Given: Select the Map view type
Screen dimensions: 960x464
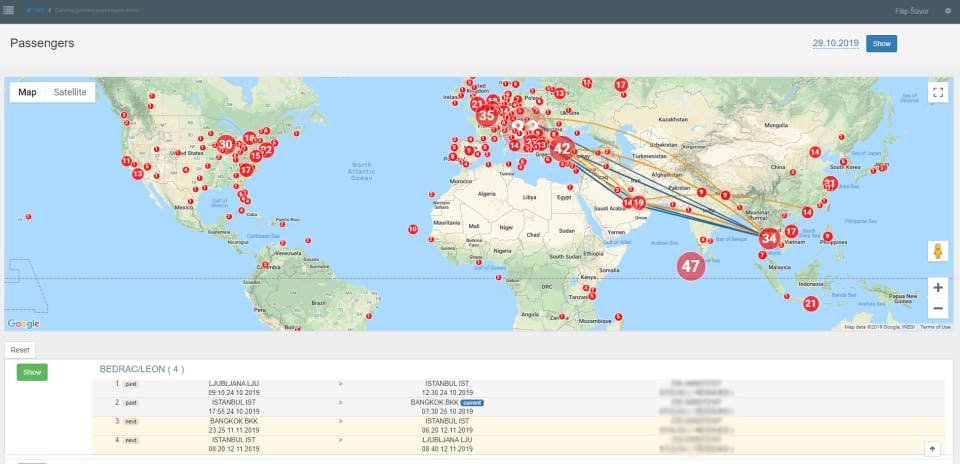Looking at the screenshot, I should click(28, 92).
